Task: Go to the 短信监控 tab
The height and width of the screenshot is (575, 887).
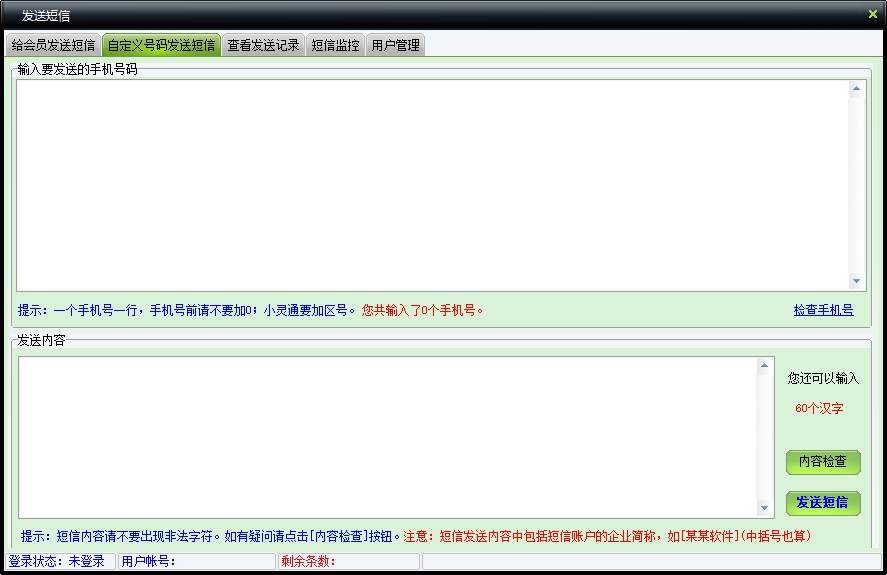Action: tap(335, 45)
